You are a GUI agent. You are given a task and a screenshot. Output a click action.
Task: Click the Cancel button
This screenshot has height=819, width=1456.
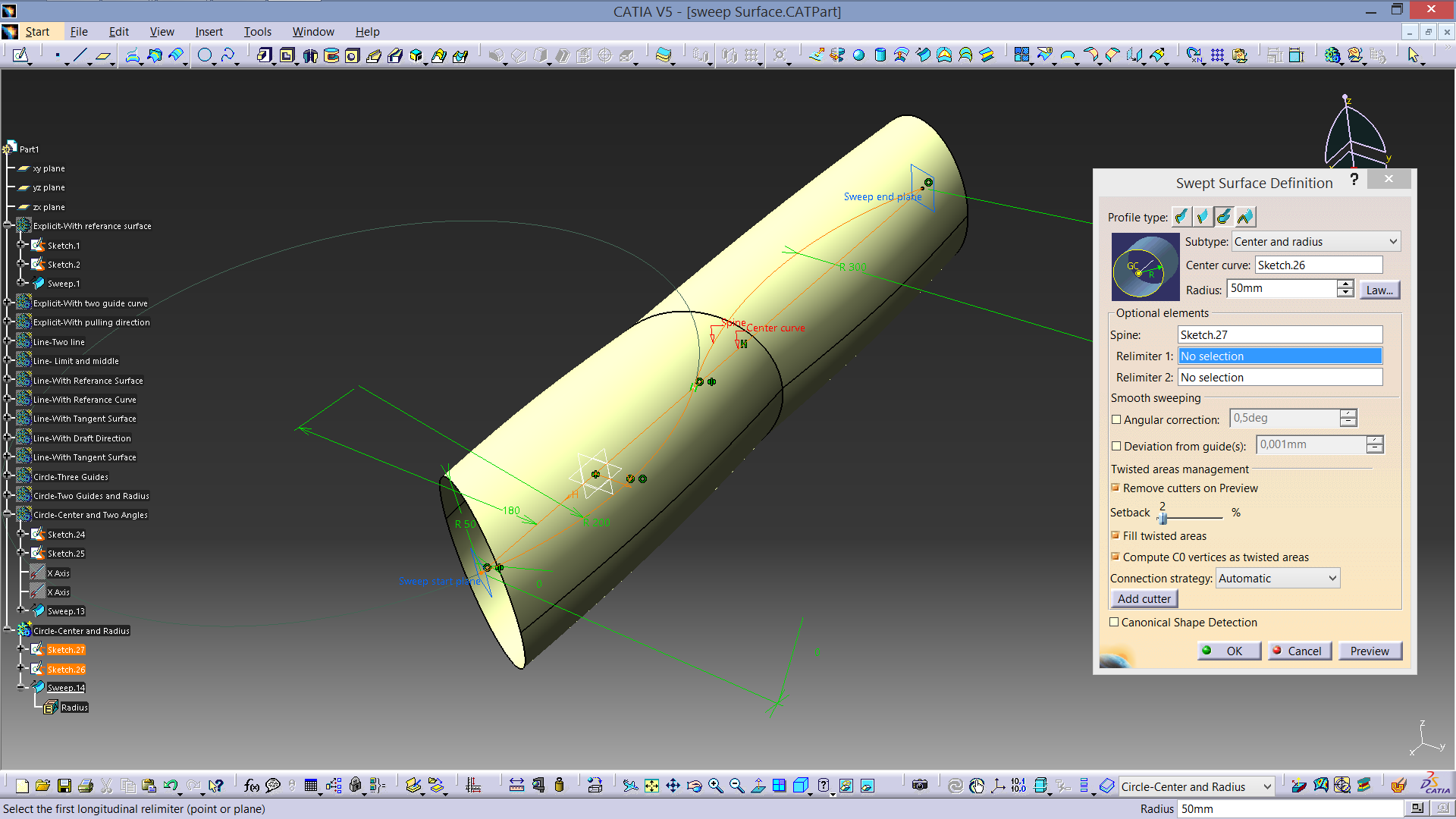[x=1300, y=651]
